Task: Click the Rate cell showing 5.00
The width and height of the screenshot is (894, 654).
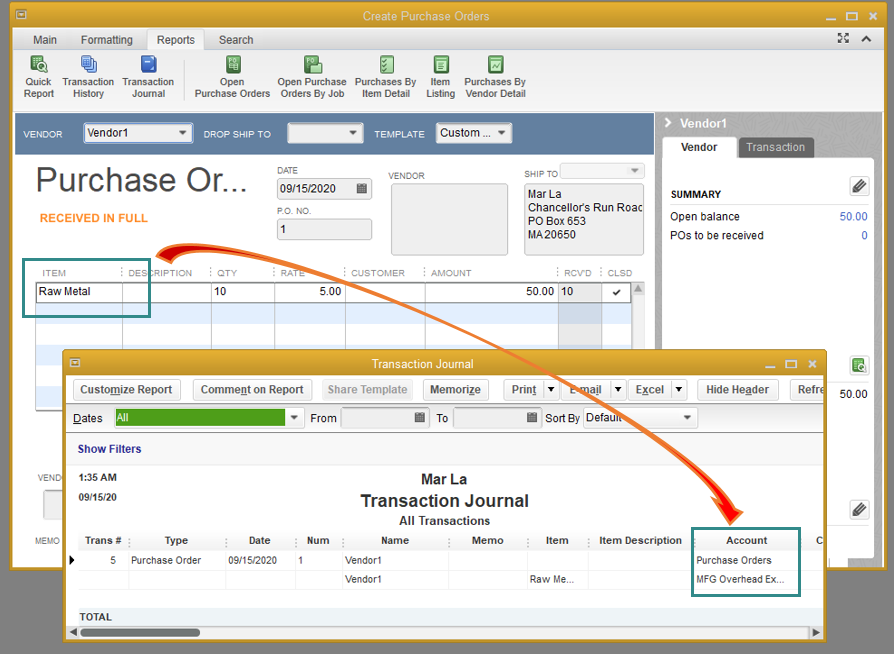Action: click(x=310, y=292)
